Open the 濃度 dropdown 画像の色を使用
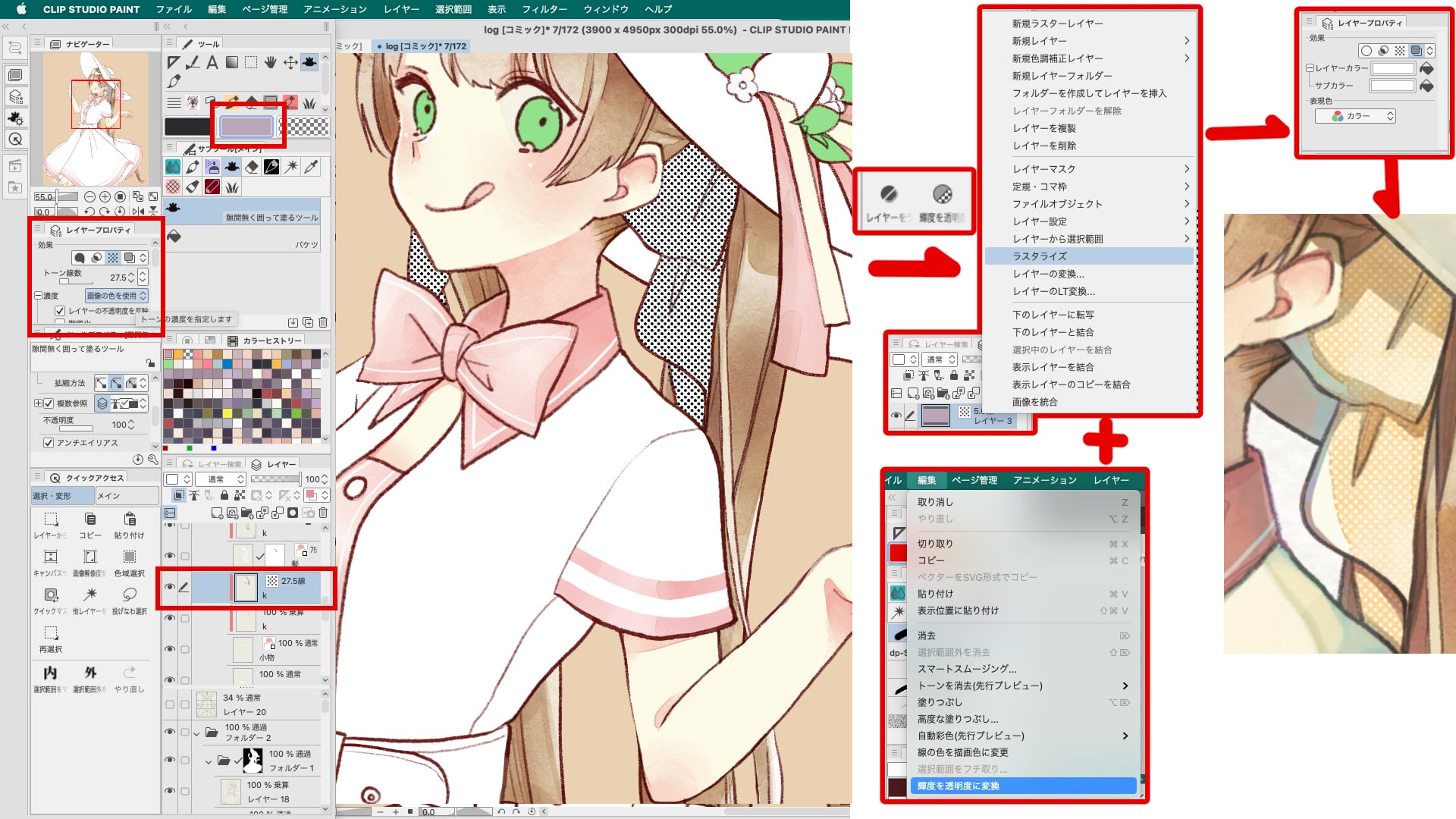Screen dimensions: 1456x819 [116, 296]
